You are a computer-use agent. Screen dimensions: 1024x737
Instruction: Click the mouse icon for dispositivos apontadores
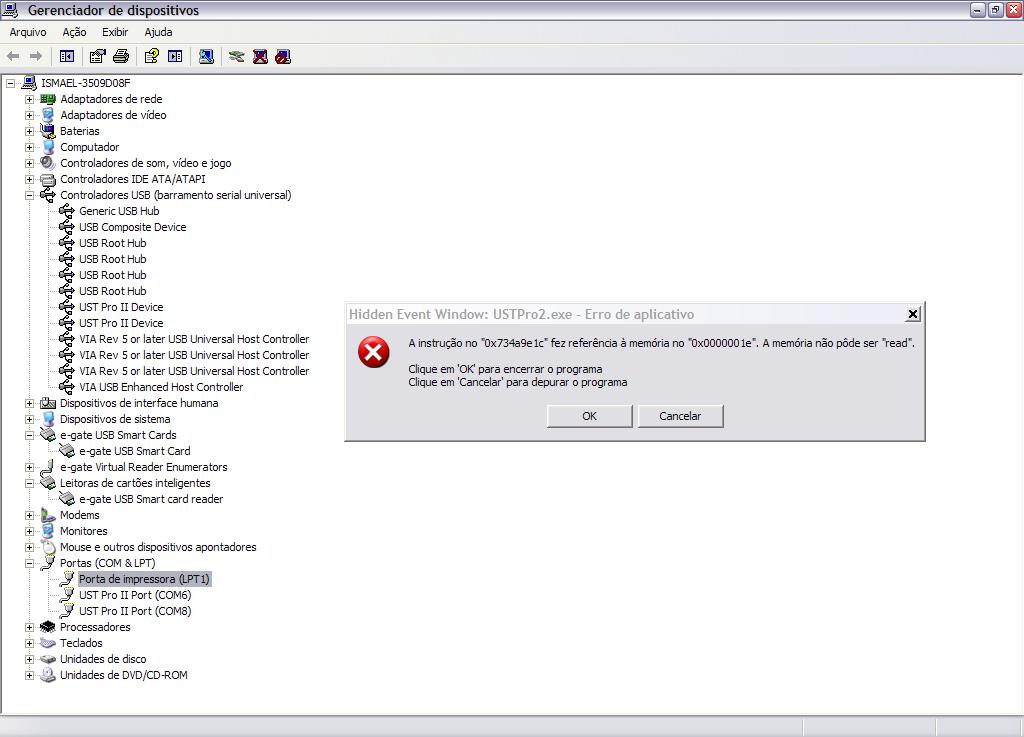(x=48, y=547)
